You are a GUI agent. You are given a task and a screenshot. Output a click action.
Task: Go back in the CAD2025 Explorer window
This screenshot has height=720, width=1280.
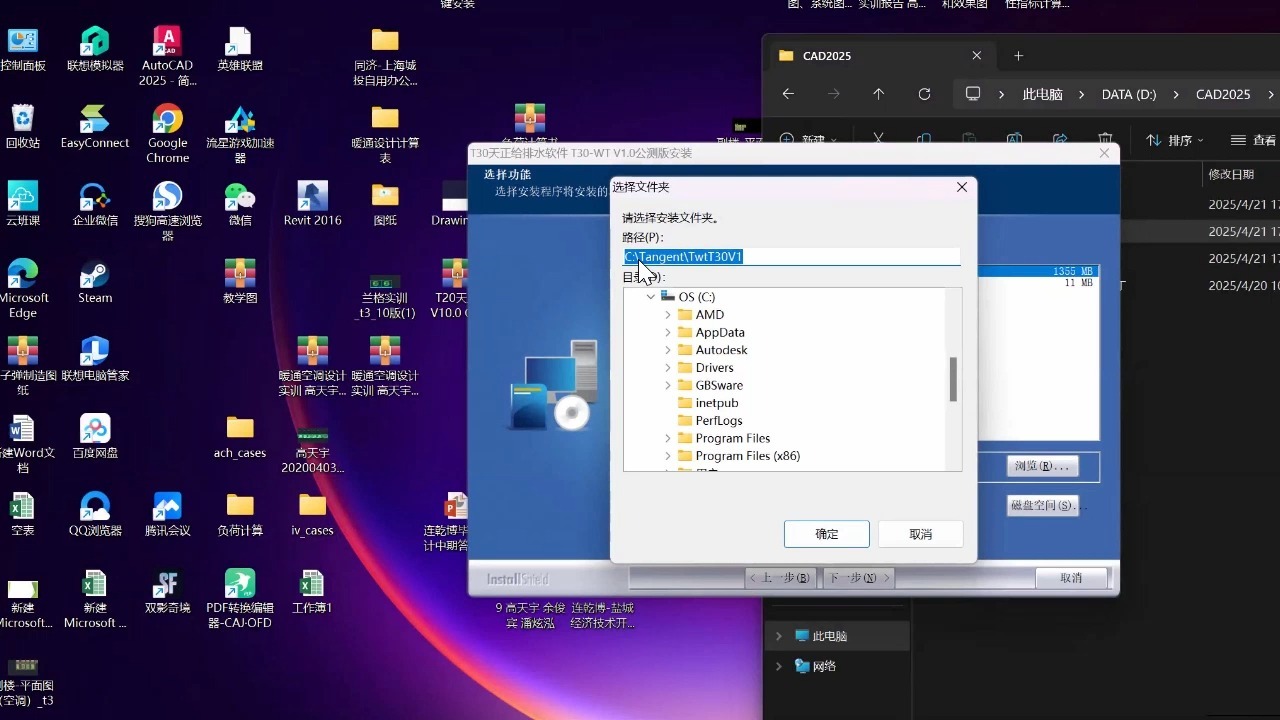pyautogui.click(x=788, y=94)
